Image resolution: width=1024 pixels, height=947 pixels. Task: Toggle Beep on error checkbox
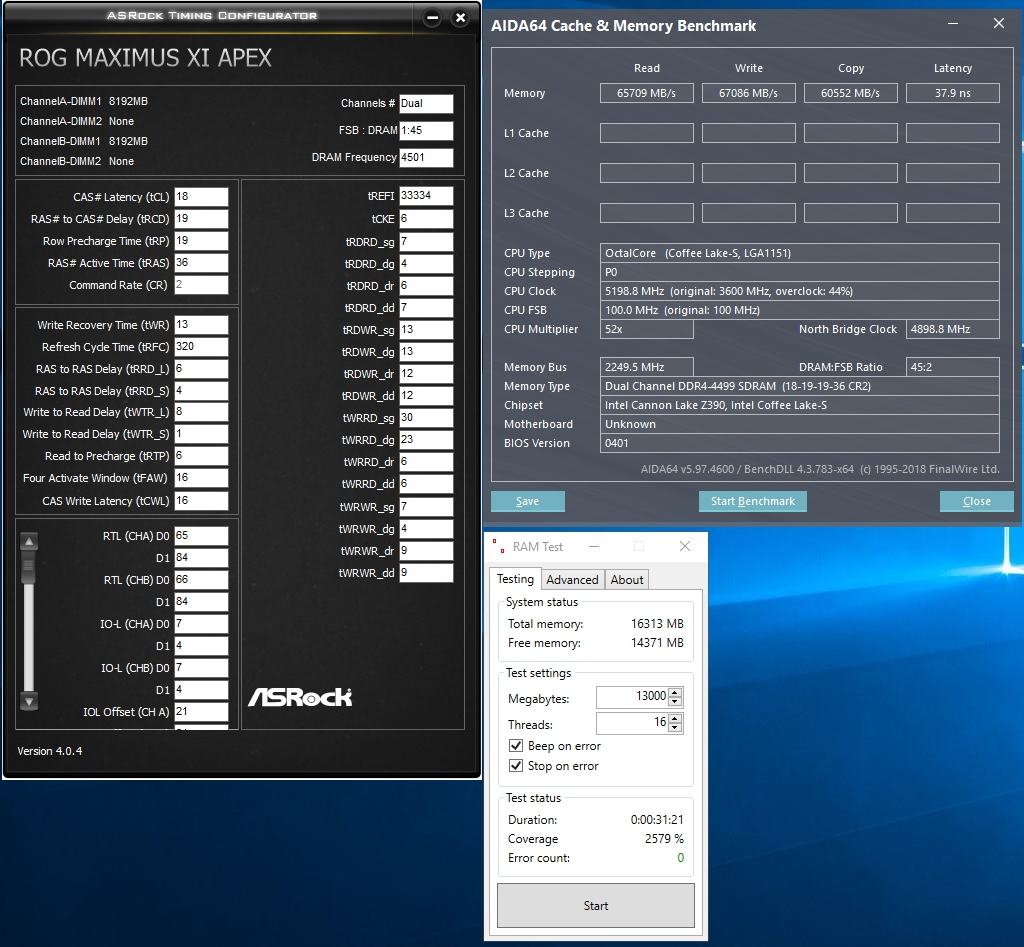(516, 746)
